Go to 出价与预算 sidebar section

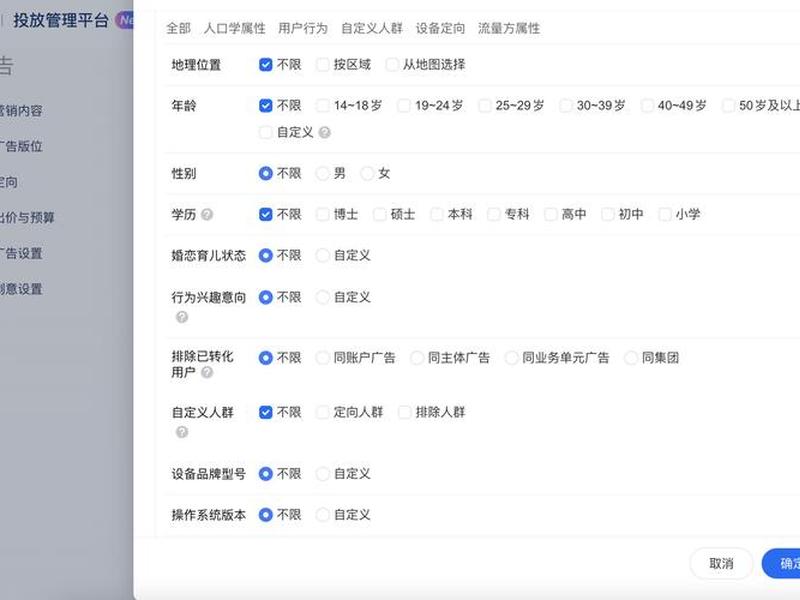[x=27, y=218]
